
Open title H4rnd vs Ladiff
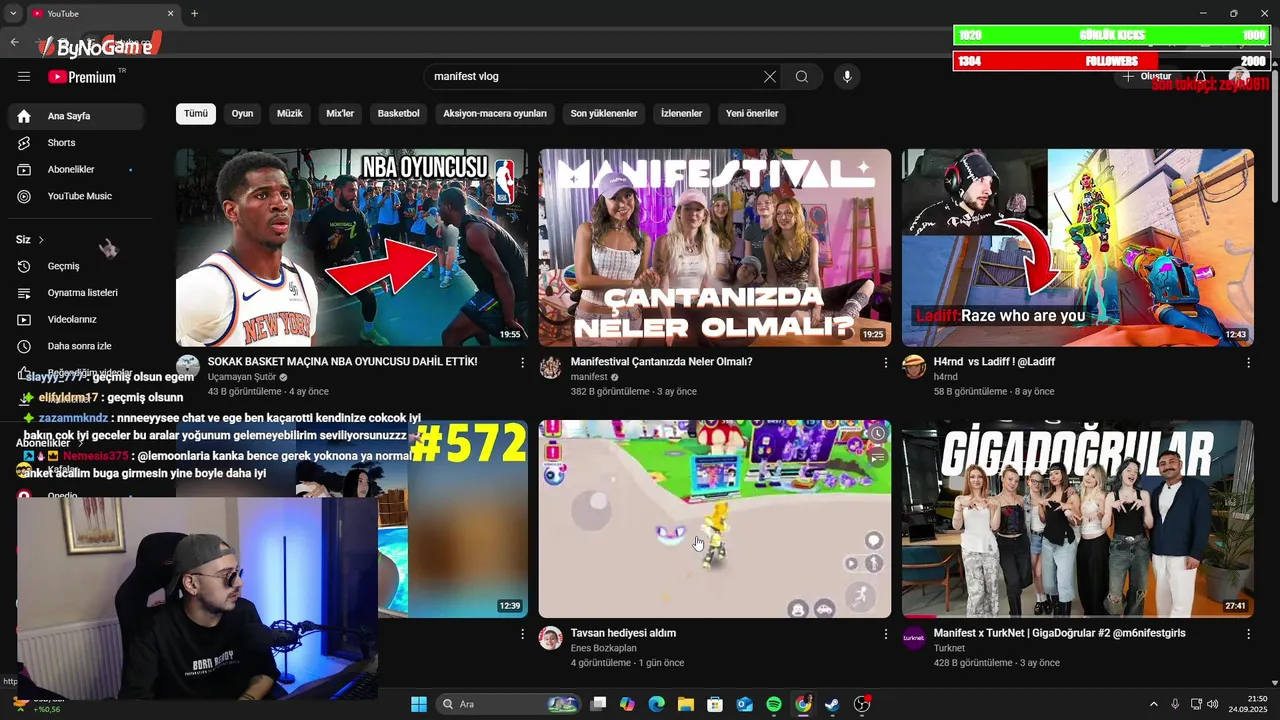994,362
